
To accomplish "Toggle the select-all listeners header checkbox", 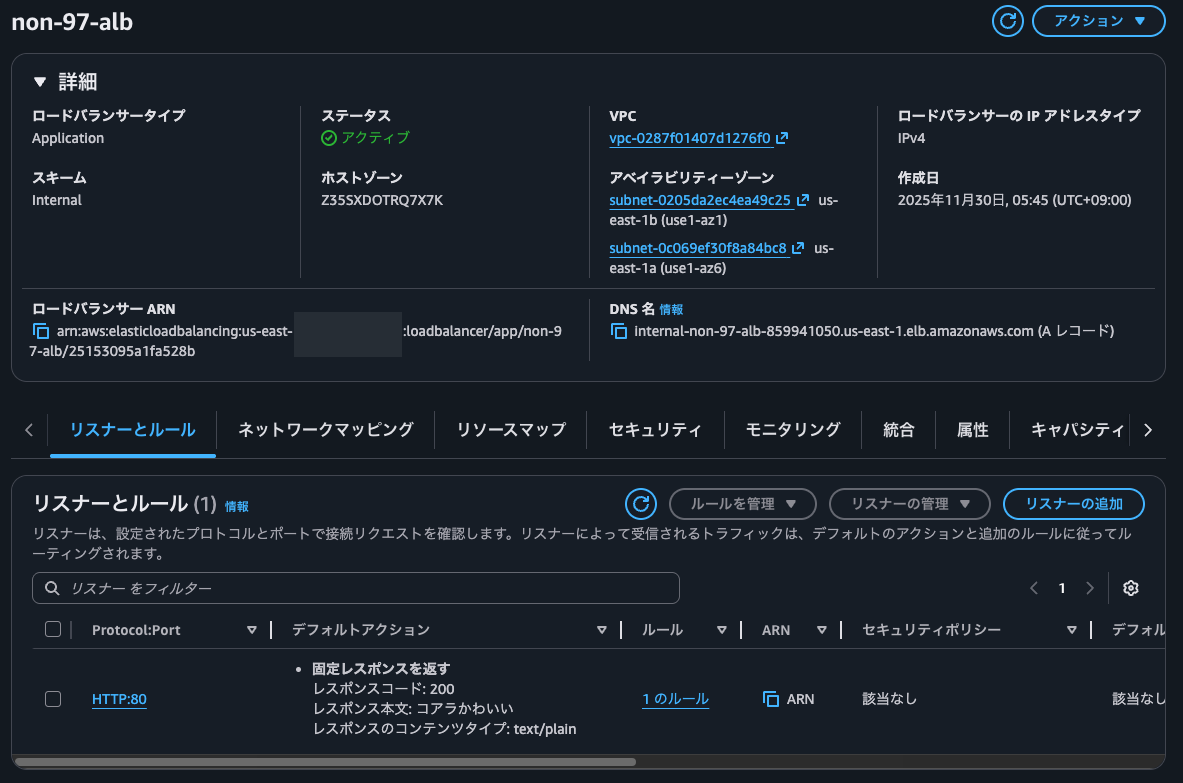I will click(53, 629).
